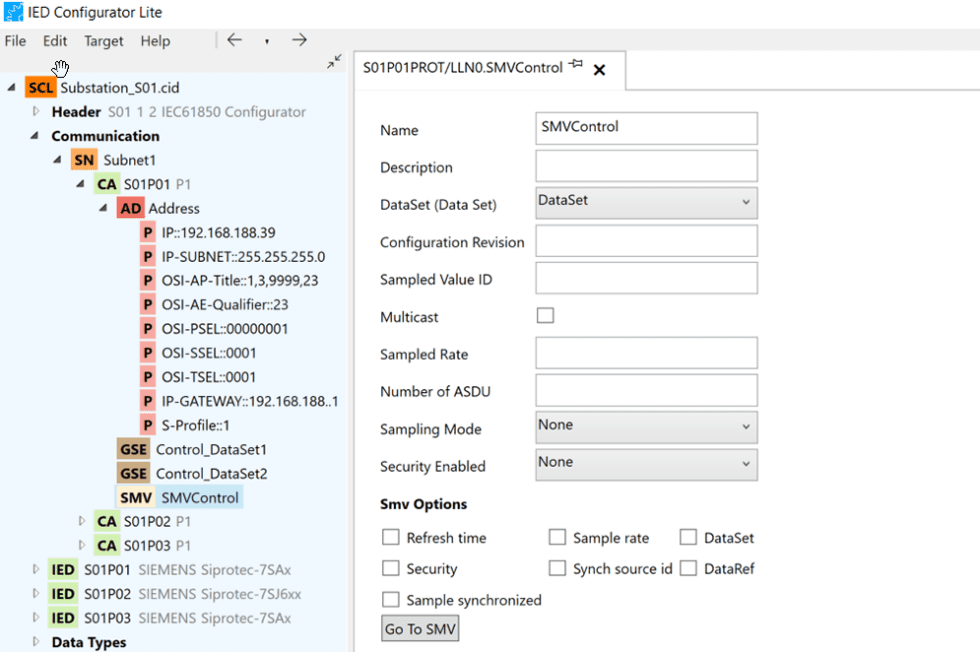
Task: Check the Refresh time option
Action: point(391,537)
